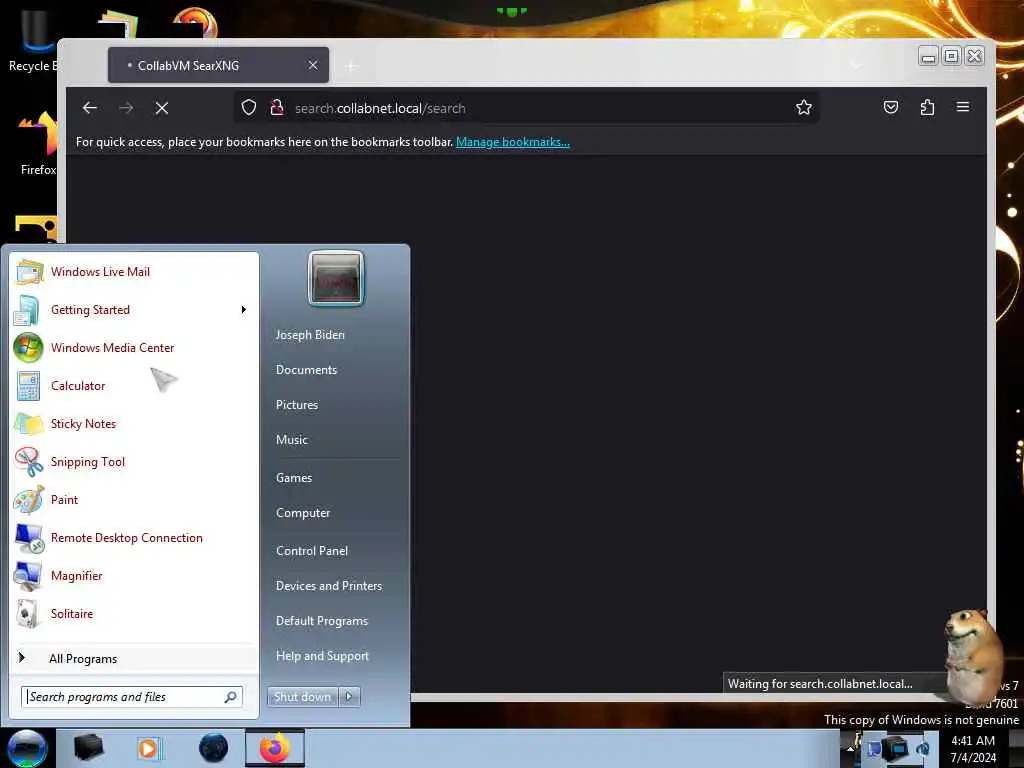Launch Windows Media Center
The image size is (1024, 768).
click(x=134, y=347)
